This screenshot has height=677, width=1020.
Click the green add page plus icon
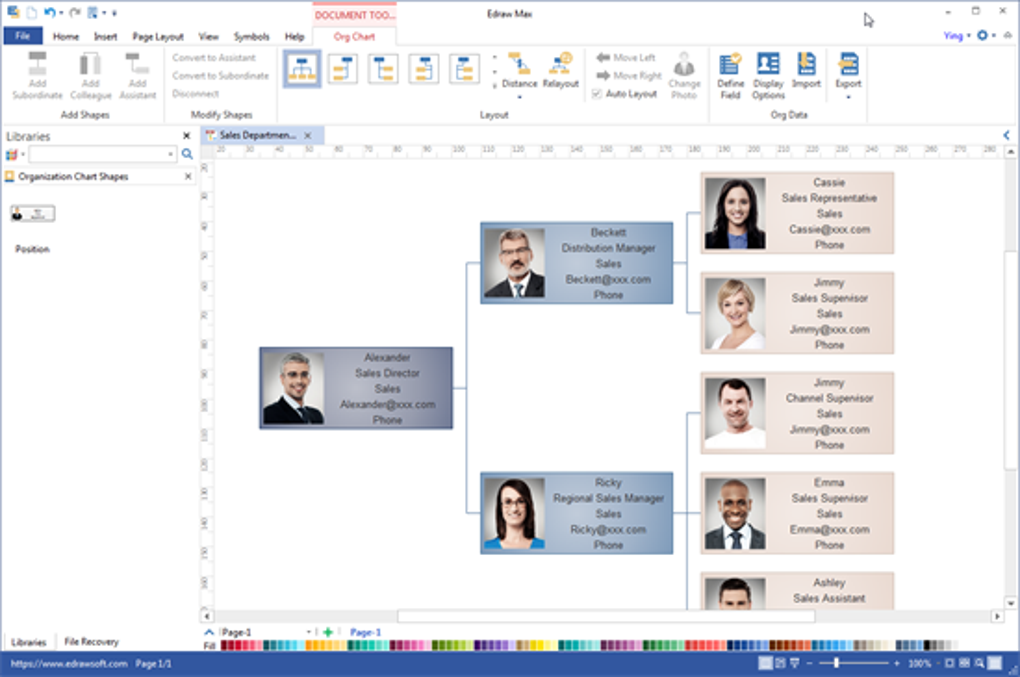328,631
